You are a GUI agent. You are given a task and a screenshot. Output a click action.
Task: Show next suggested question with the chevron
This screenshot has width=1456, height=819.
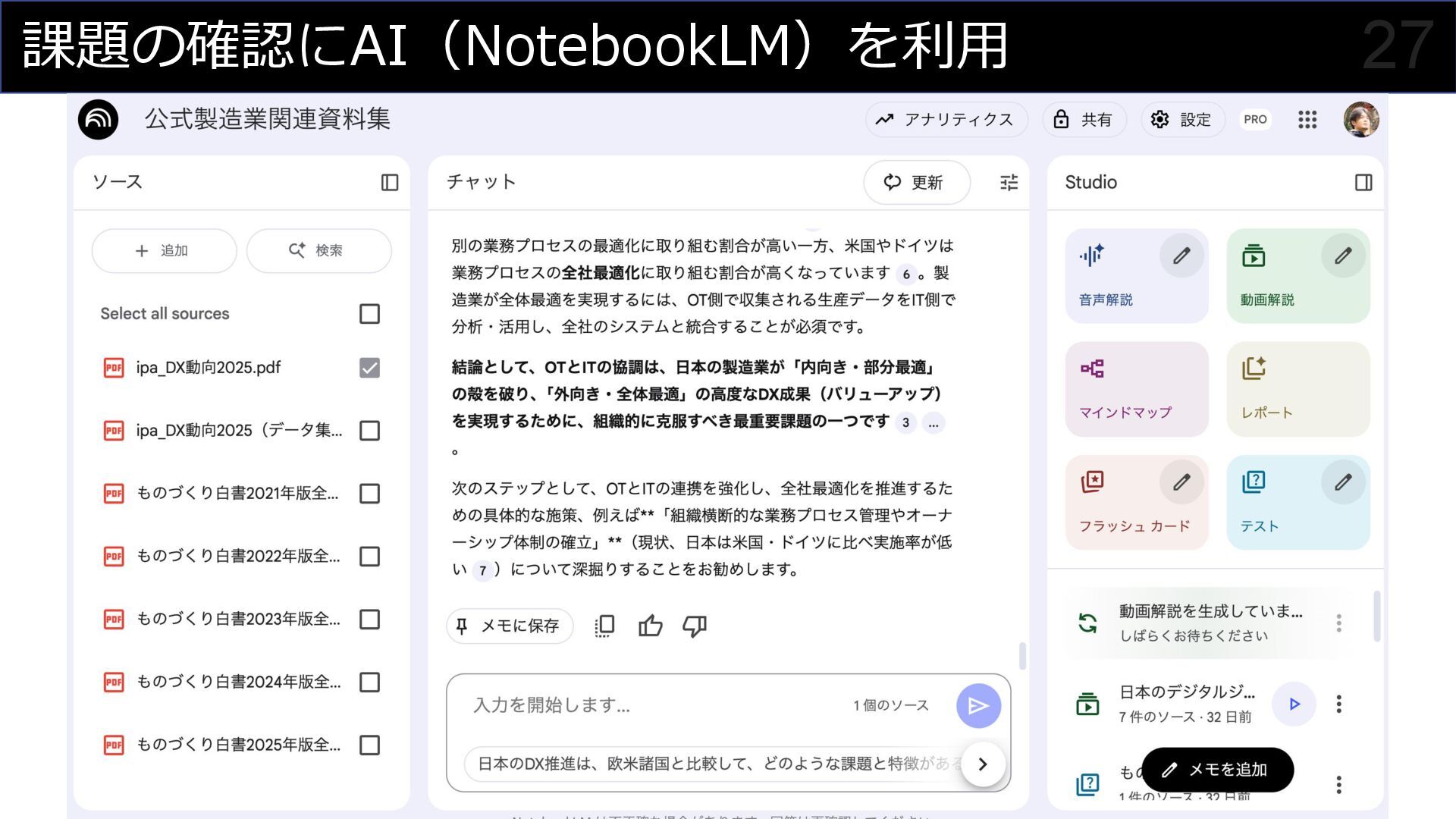pyautogui.click(x=983, y=764)
